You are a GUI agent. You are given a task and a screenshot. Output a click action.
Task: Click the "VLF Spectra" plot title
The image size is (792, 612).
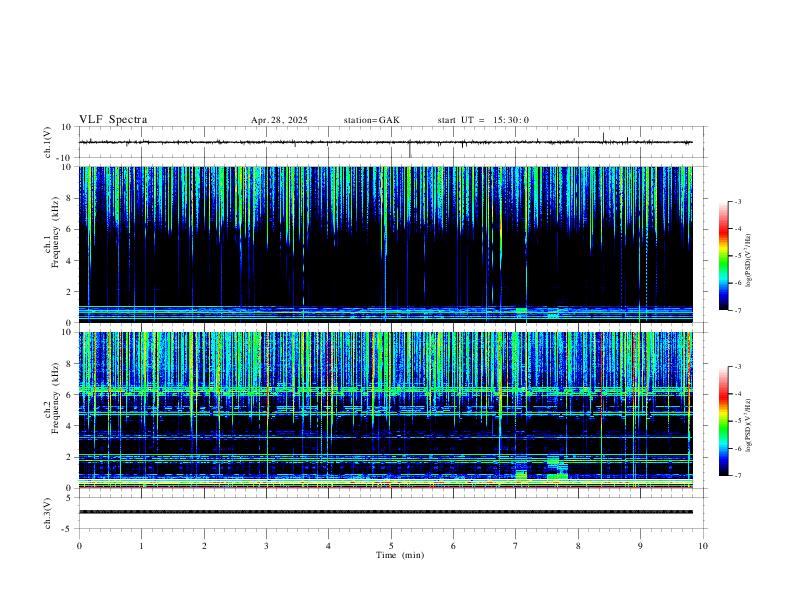tap(113, 120)
